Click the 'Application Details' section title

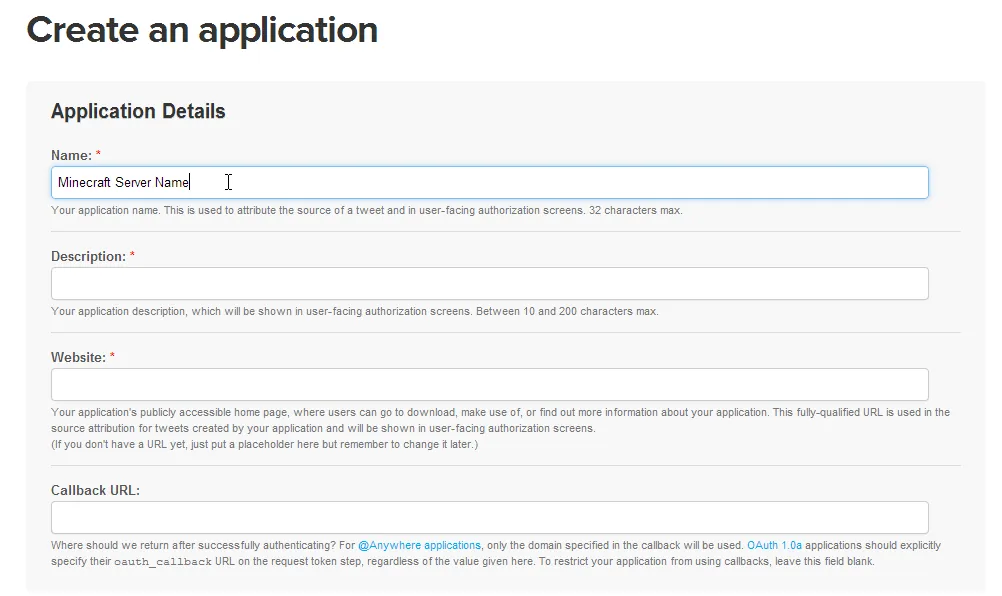[138, 111]
